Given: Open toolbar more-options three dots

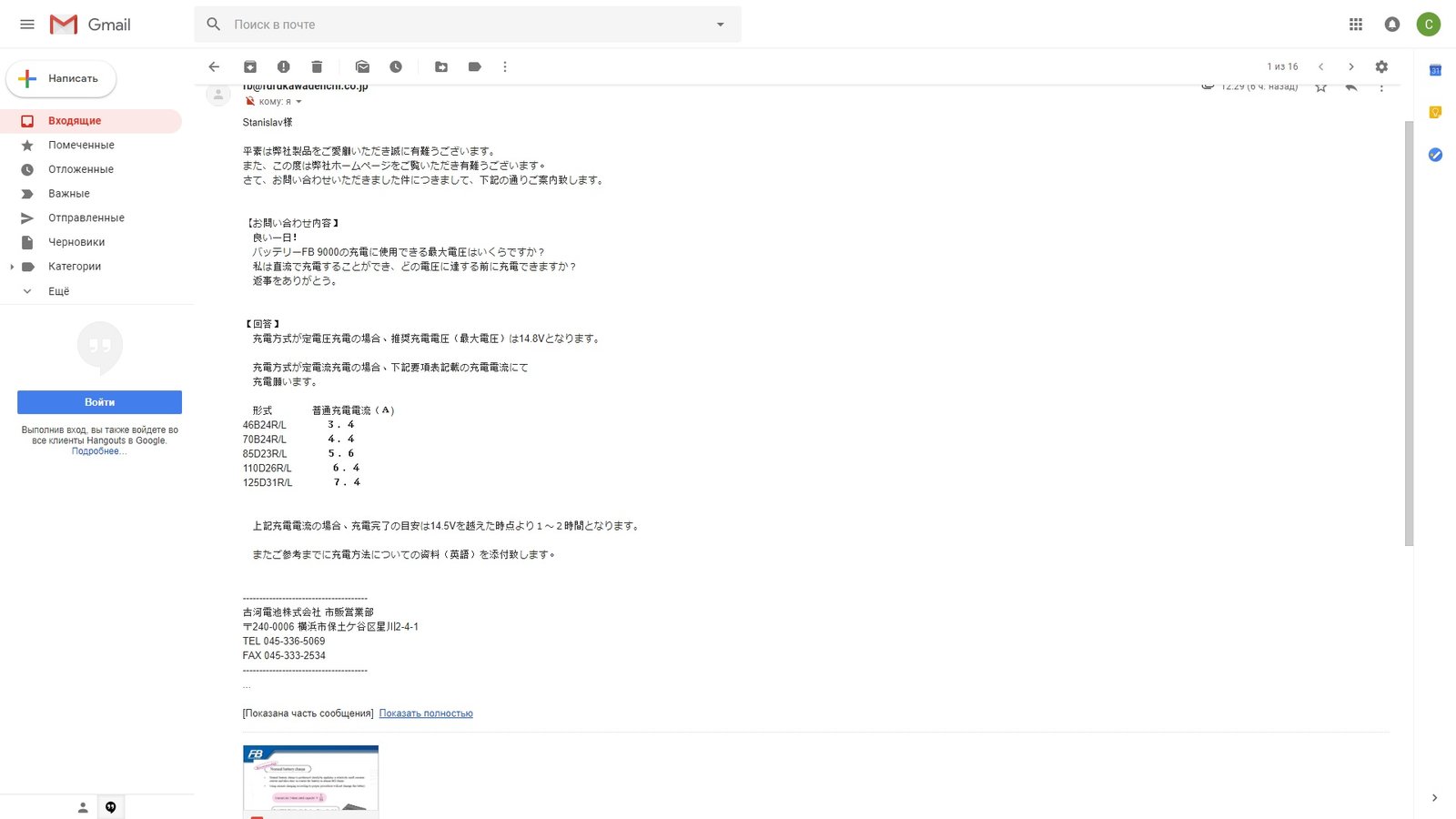Looking at the screenshot, I should (x=505, y=66).
